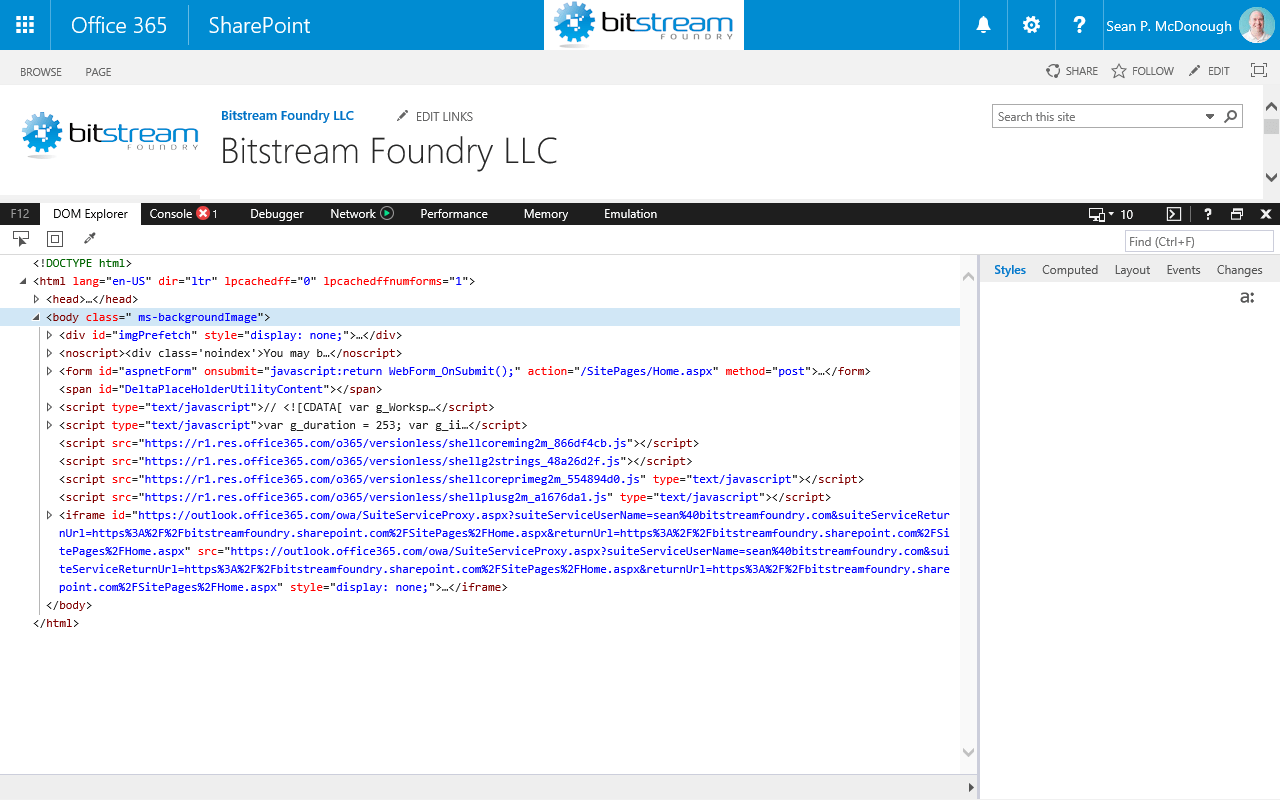This screenshot has height=800, width=1280.
Task: Click Sean P. McDonough's profile photo
Action: 1256,26
